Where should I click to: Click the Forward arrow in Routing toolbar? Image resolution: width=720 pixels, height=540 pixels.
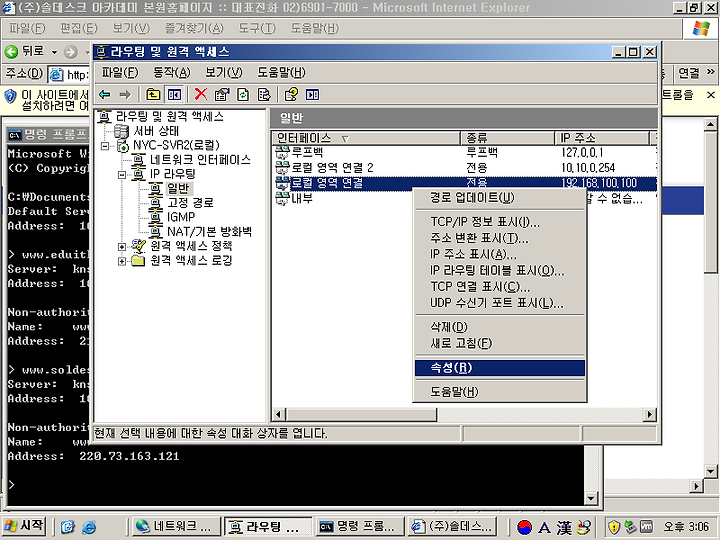125,95
